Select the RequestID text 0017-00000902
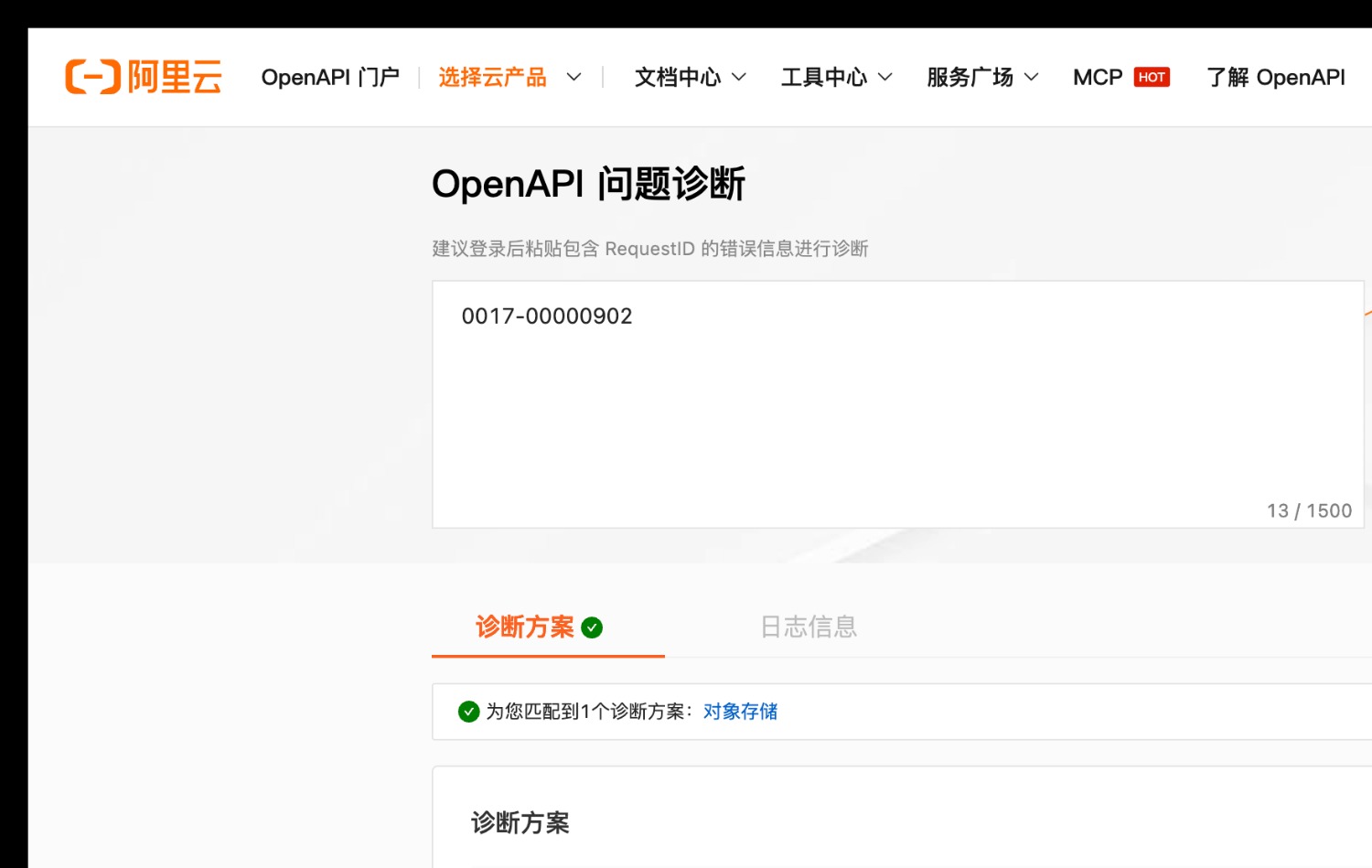This screenshot has width=1372, height=868. pyautogui.click(x=548, y=316)
